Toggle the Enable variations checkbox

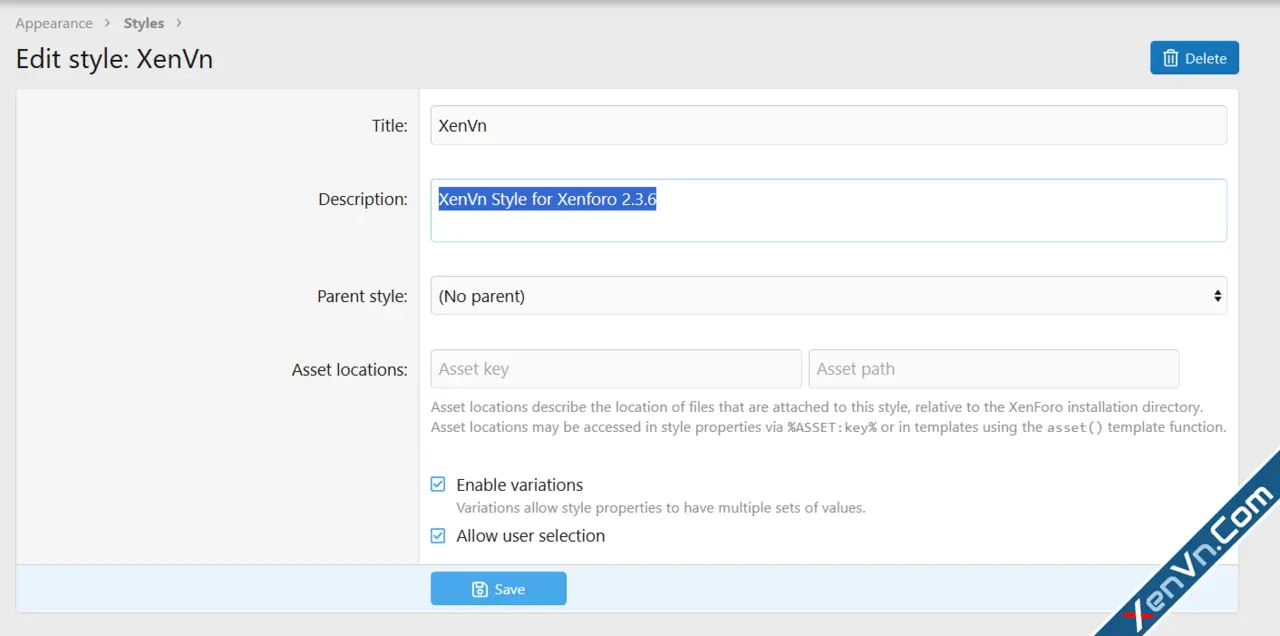point(438,484)
